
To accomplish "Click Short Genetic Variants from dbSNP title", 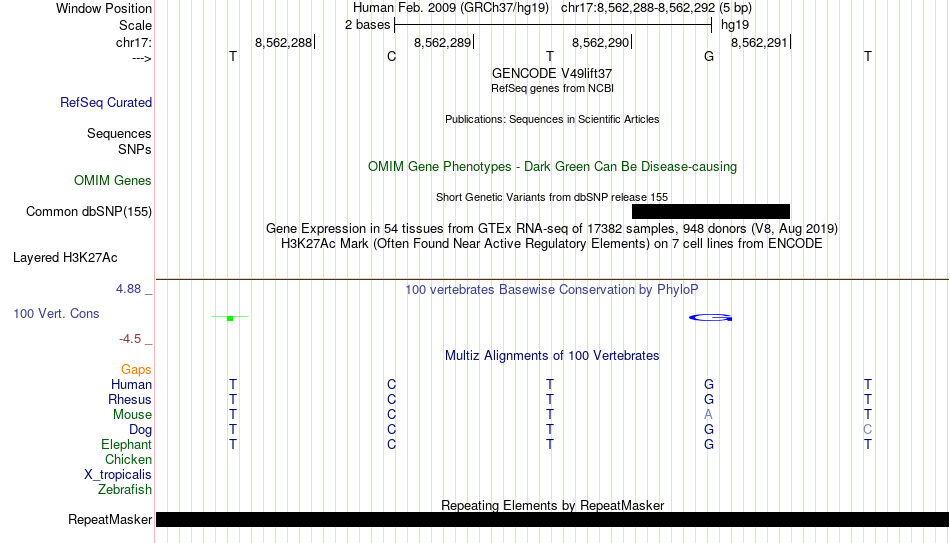I will point(552,198).
